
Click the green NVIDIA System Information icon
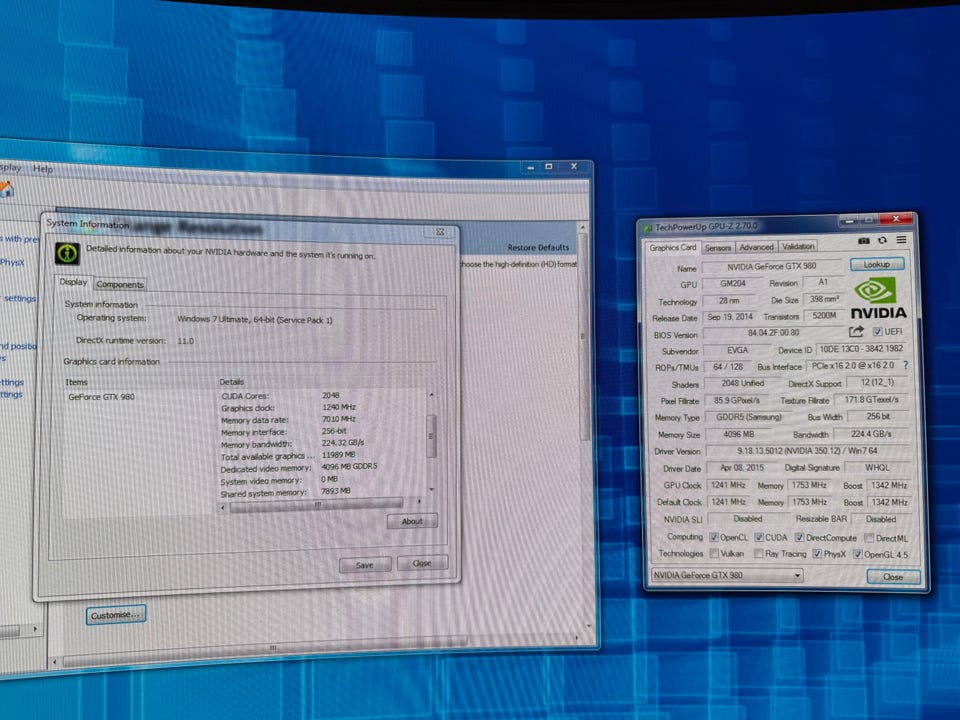pos(67,253)
